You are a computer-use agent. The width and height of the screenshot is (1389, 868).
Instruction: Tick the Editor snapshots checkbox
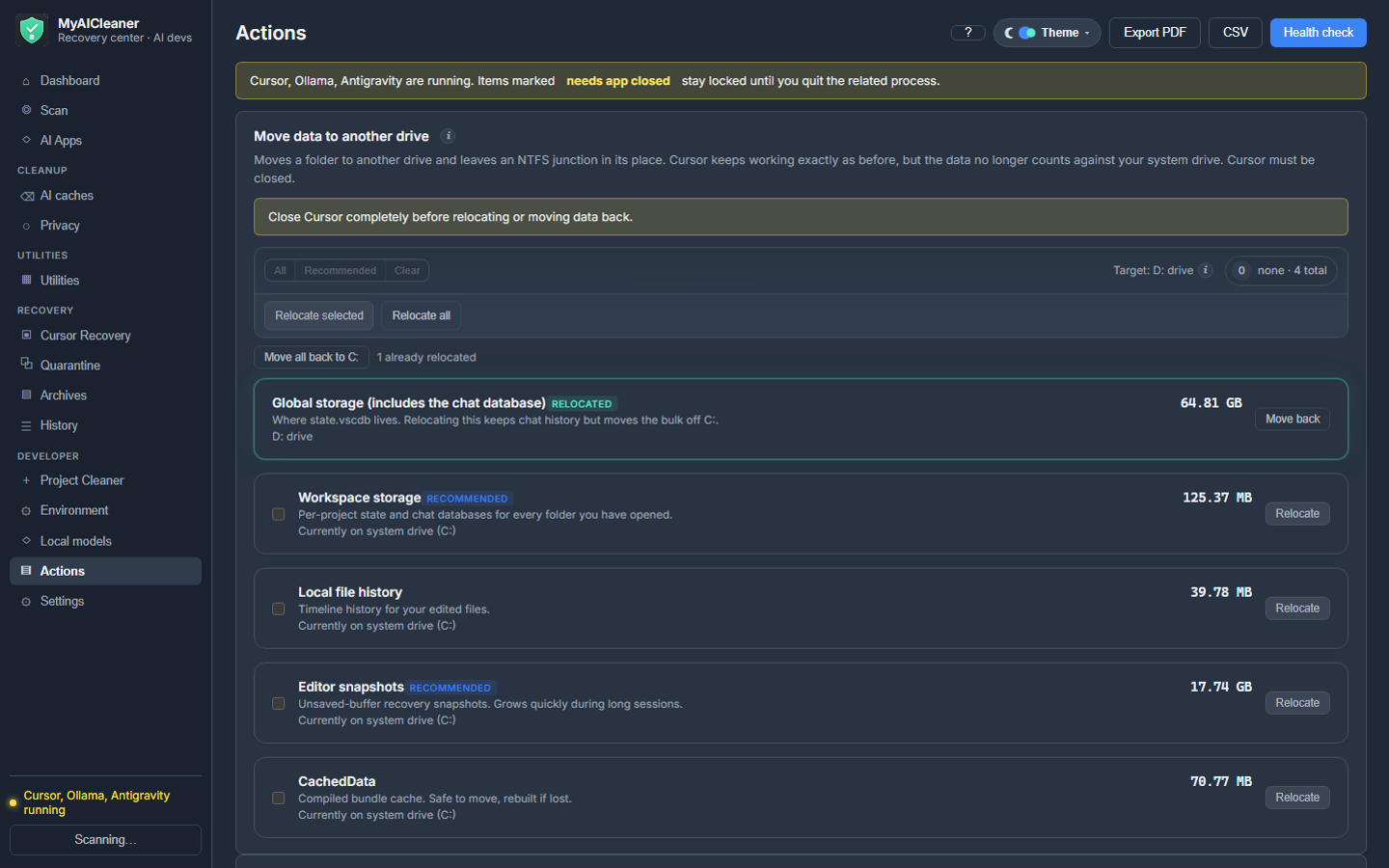[278, 703]
